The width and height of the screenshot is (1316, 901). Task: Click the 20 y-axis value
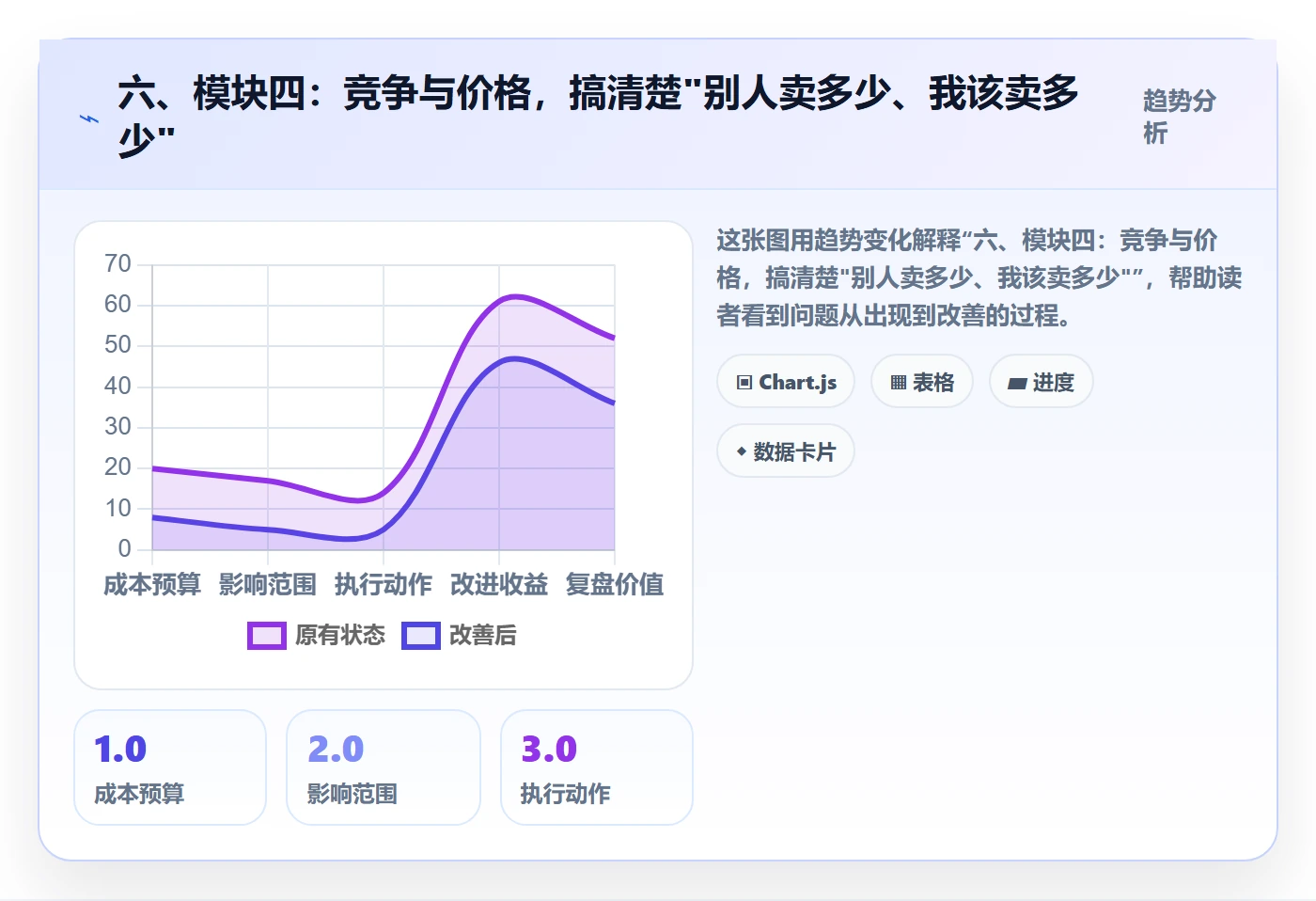[117, 467]
